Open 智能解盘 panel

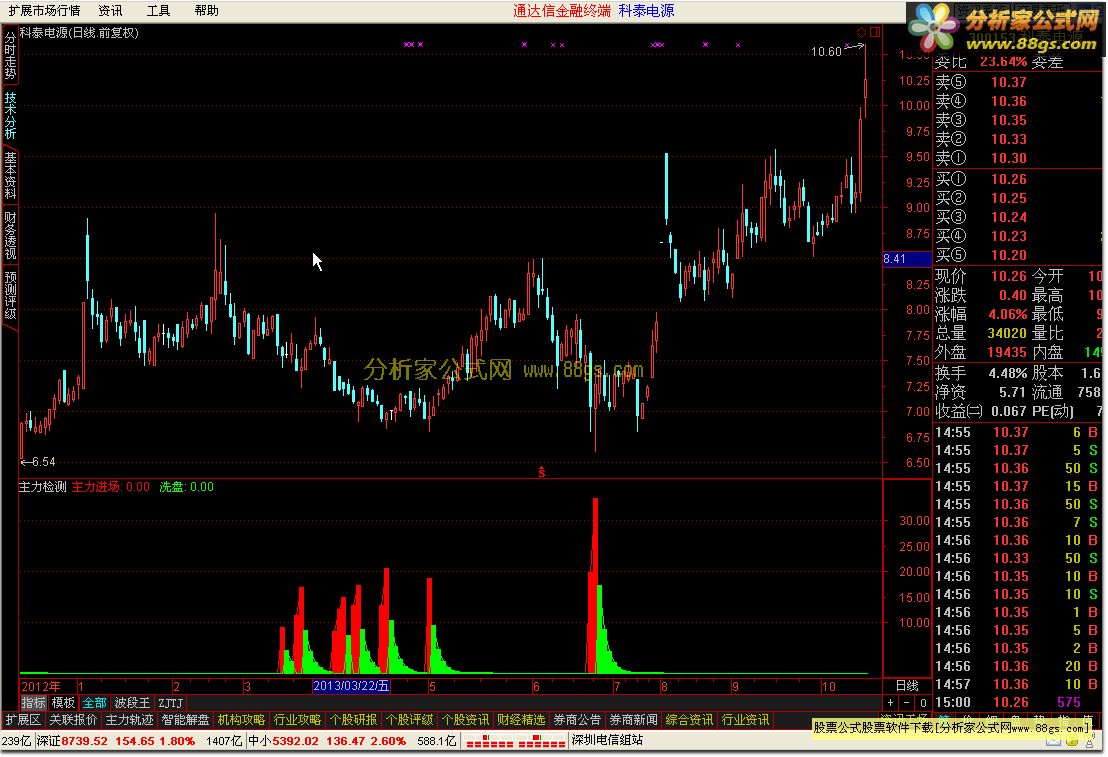click(185, 720)
